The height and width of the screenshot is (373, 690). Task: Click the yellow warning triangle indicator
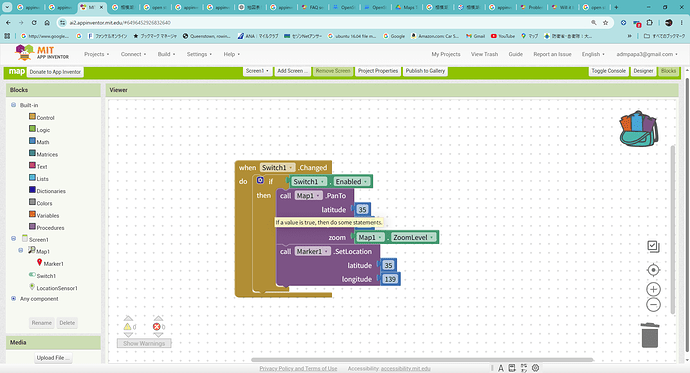click(128, 326)
